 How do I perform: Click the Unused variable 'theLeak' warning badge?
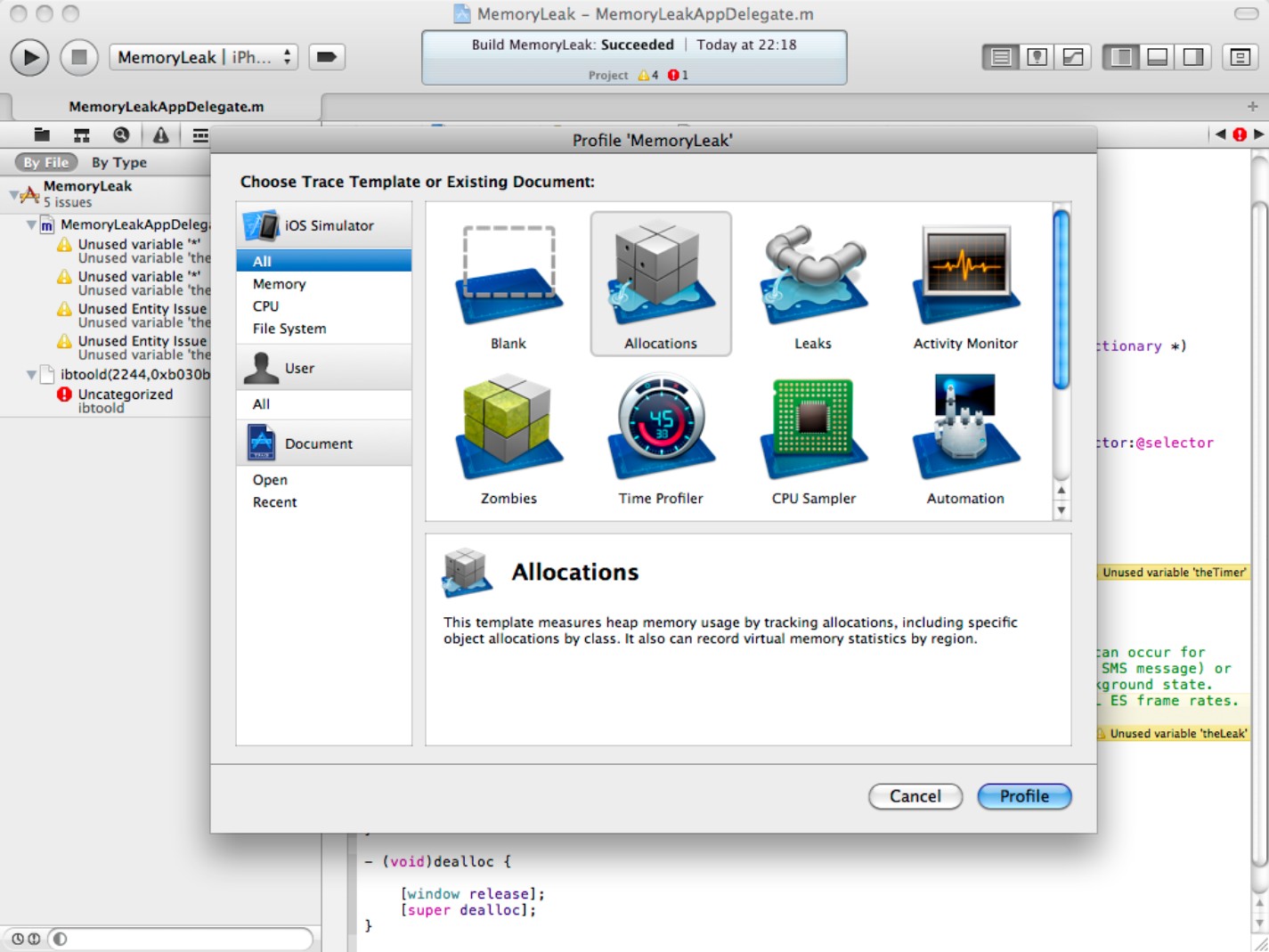point(1173,734)
